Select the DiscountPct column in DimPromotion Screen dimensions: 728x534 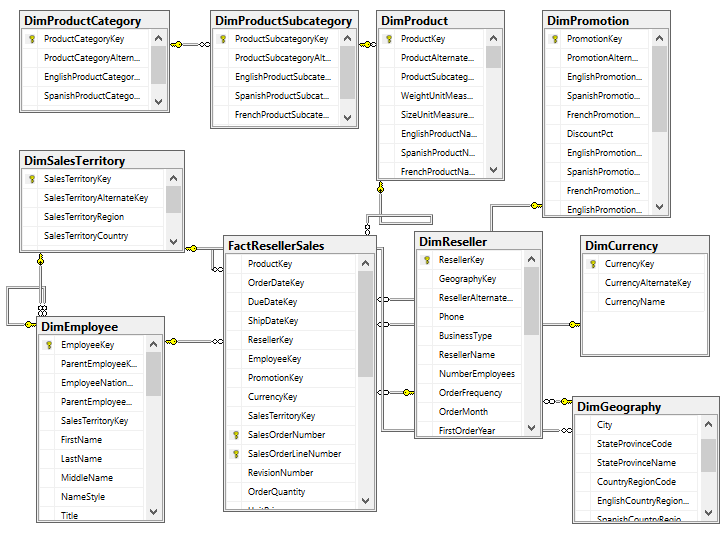(597, 134)
